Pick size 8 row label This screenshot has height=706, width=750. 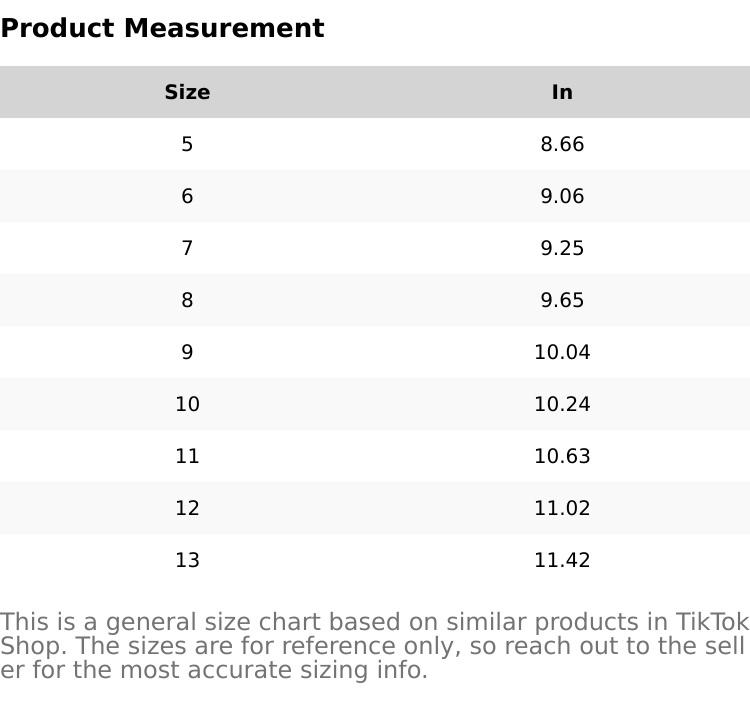(x=187, y=300)
